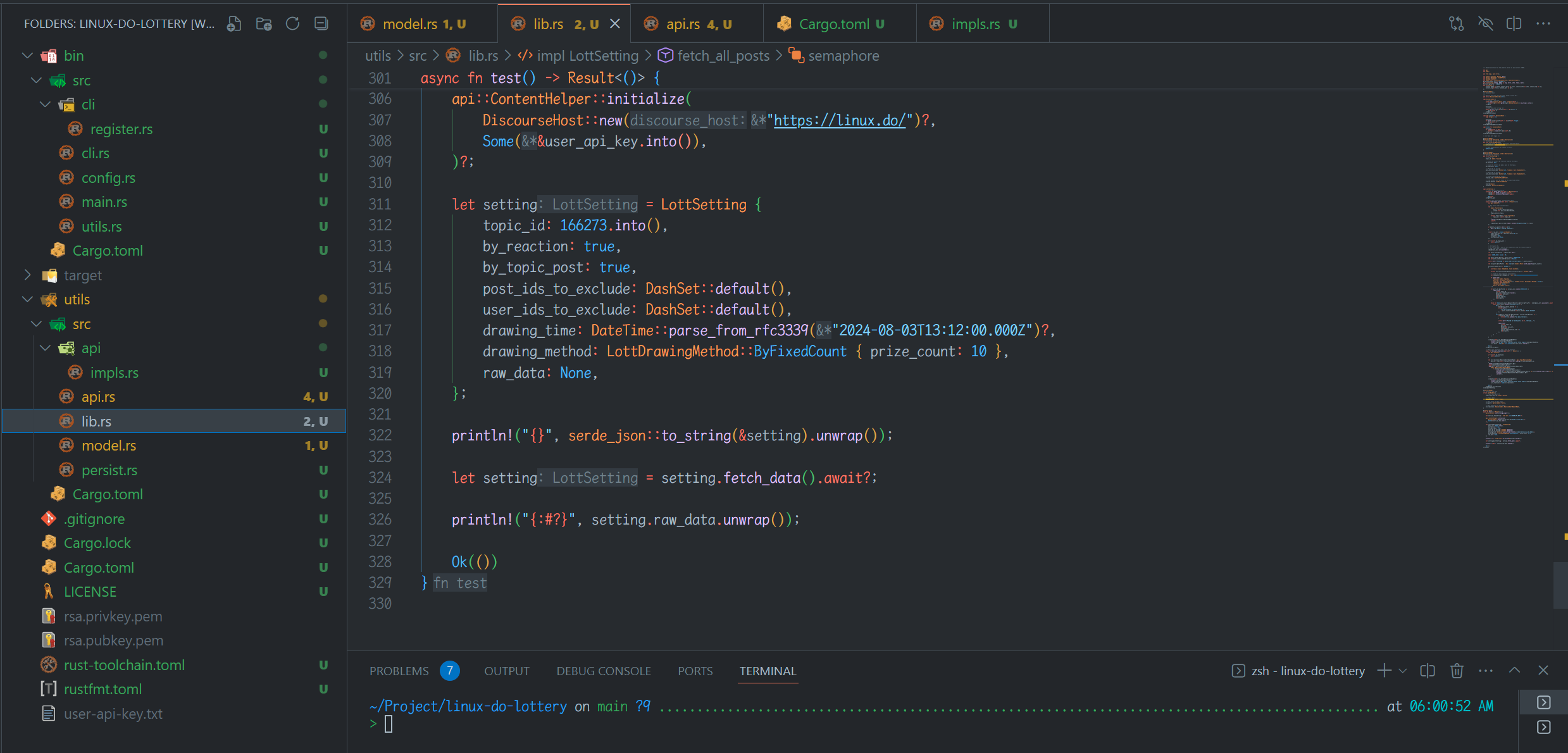Select the first terminal instance icon in the side list

pyautogui.click(x=1544, y=702)
